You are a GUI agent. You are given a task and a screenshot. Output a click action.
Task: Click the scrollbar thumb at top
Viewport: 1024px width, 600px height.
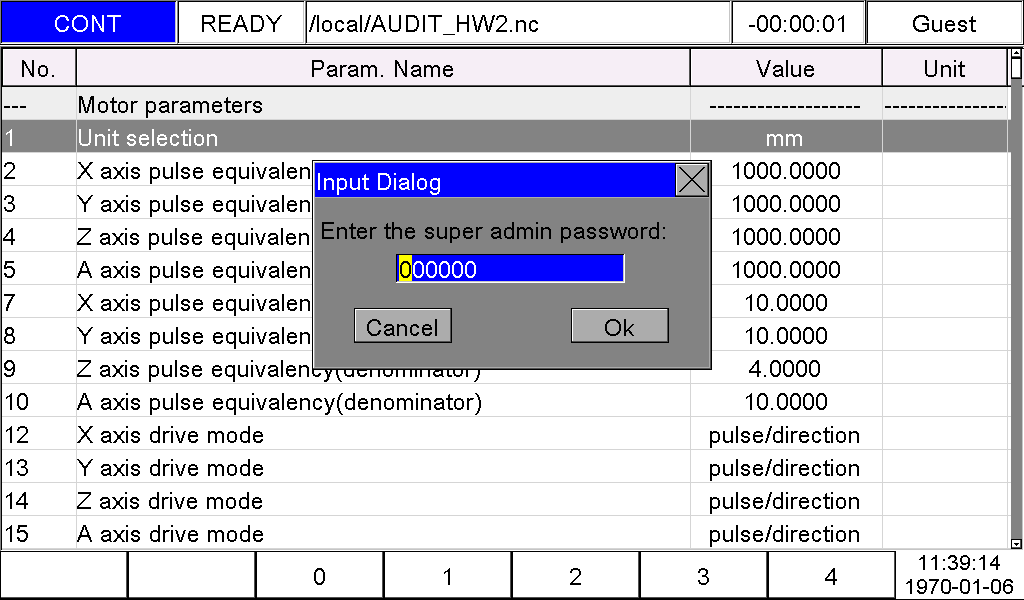1016,67
